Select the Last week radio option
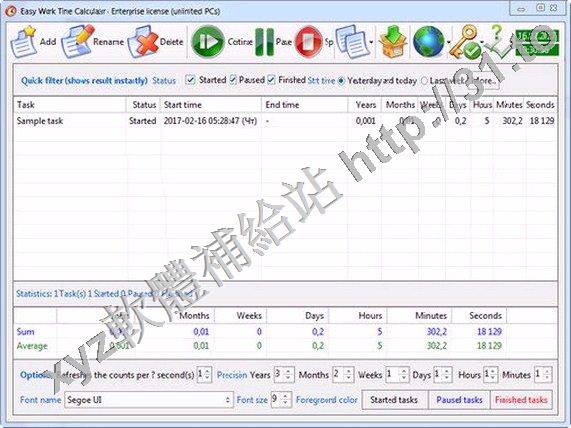This screenshot has height=428, width=571. 424,81
